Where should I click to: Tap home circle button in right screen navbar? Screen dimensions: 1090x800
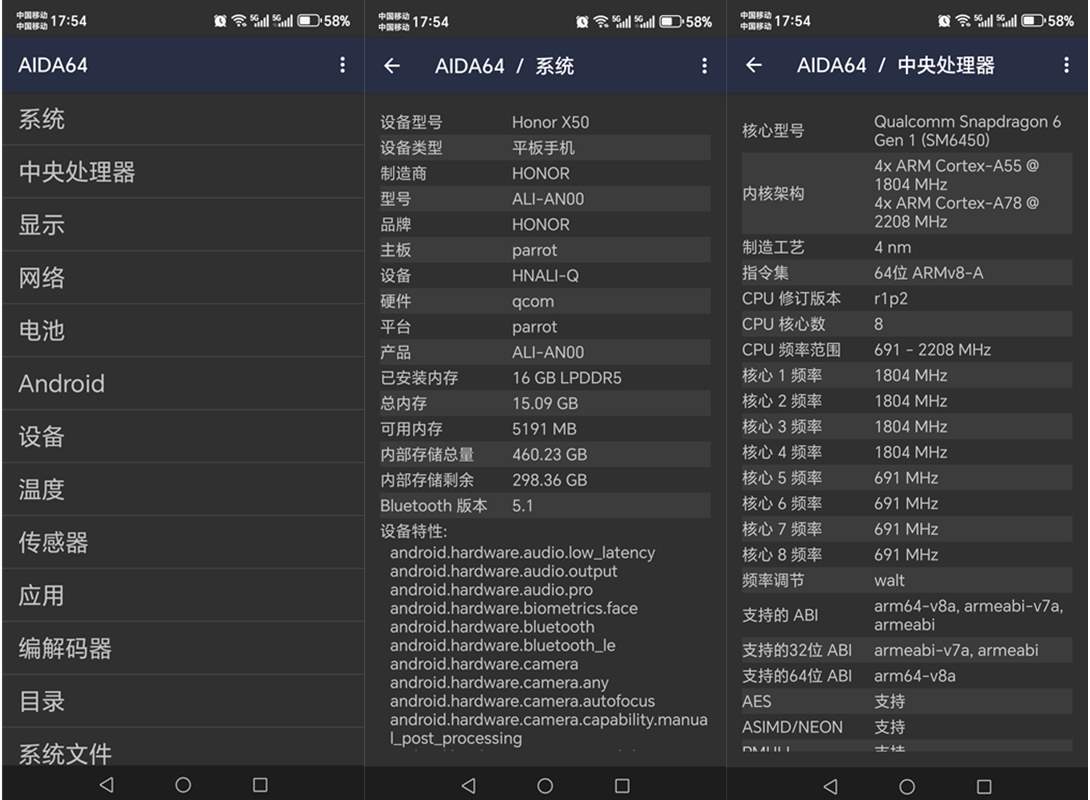click(907, 786)
